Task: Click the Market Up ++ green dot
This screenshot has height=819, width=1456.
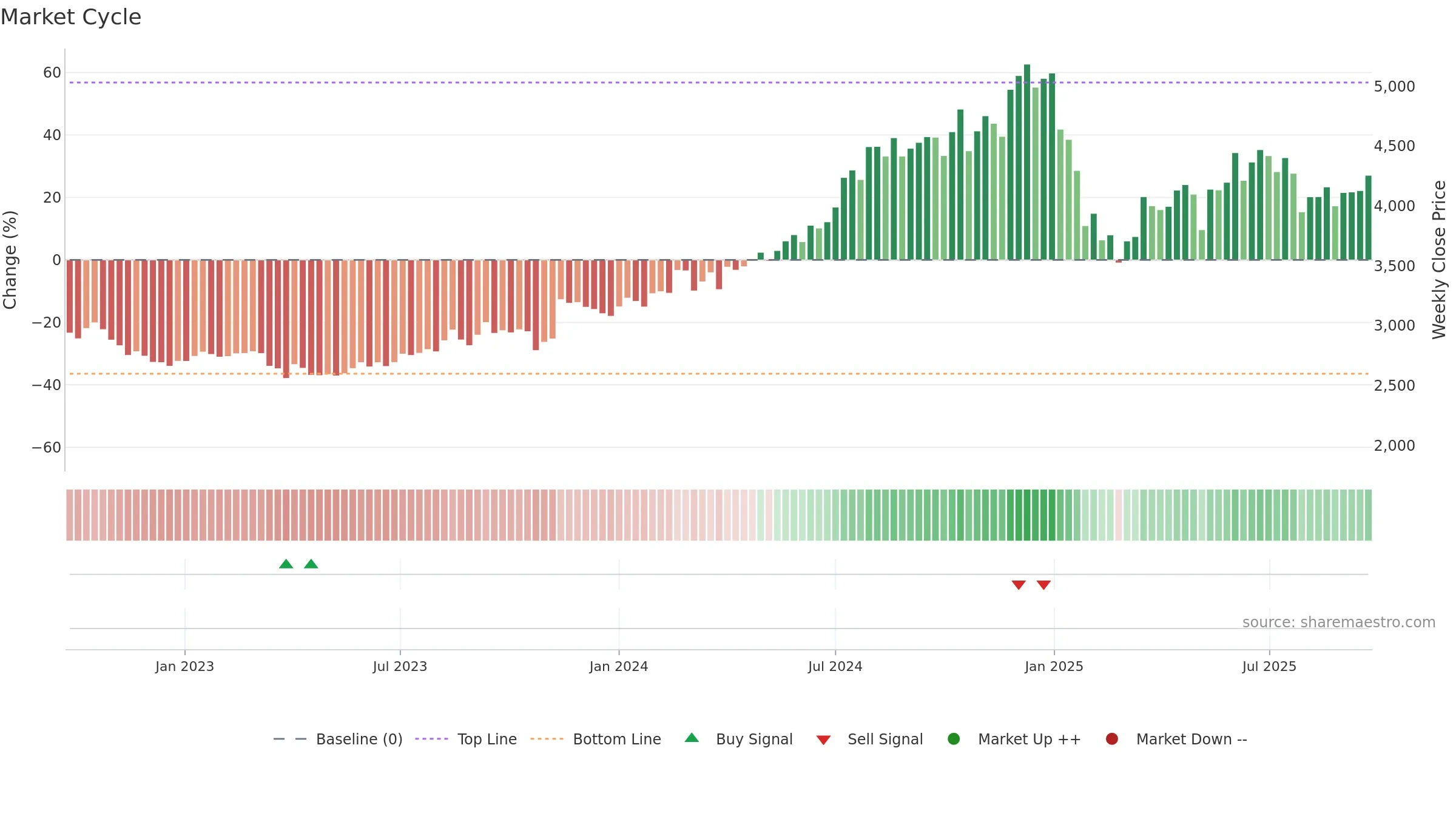Action: tap(954, 739)
